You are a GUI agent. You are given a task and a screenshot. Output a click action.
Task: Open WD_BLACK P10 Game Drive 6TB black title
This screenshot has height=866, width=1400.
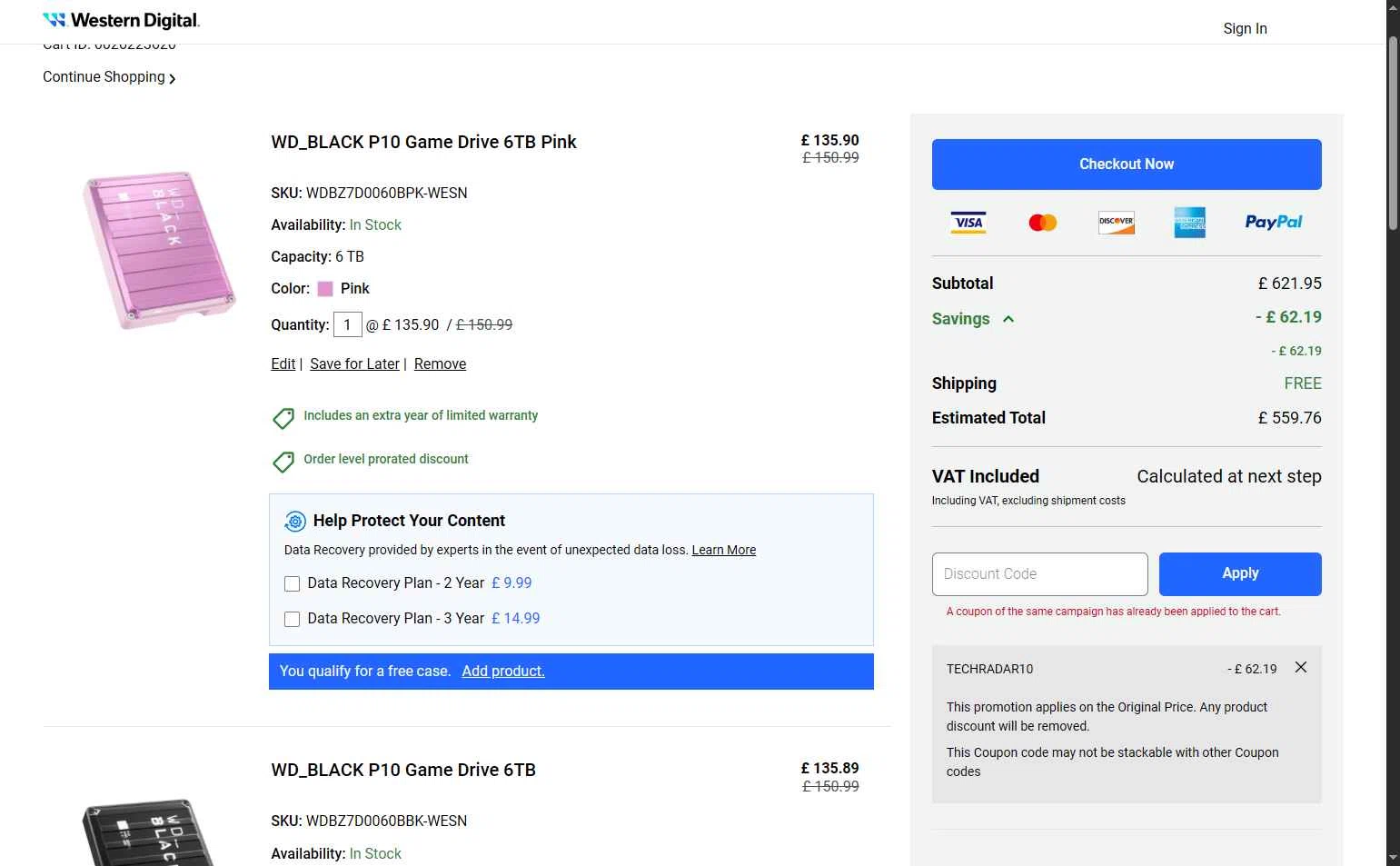(403, 770)
